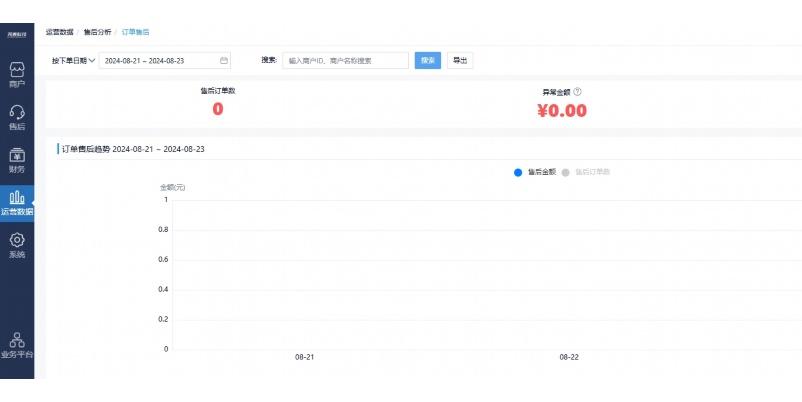Image resolution: width=802 pixels, height=402 pixels.
Task: Click the 导出 export button
Action: pyautogui.click(x=460, y=60)
